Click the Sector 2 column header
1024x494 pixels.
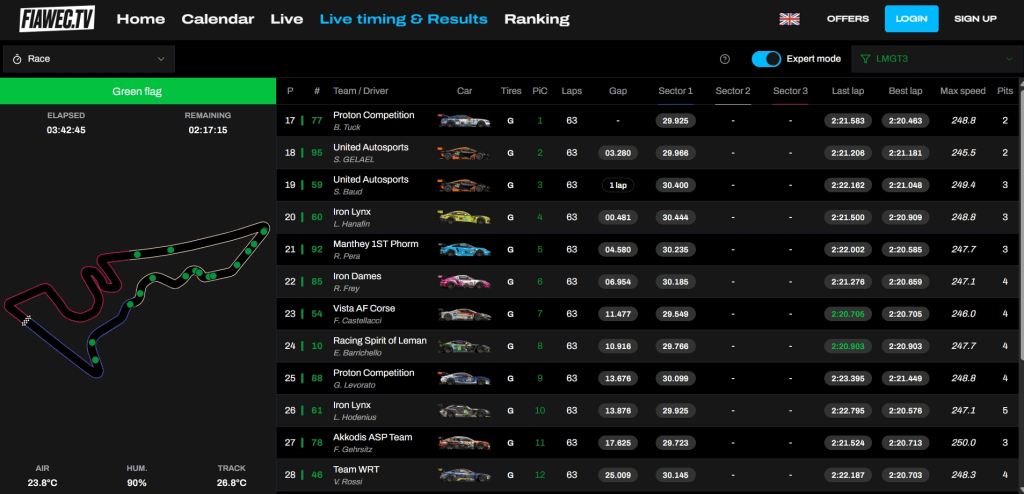click(733, 91)
